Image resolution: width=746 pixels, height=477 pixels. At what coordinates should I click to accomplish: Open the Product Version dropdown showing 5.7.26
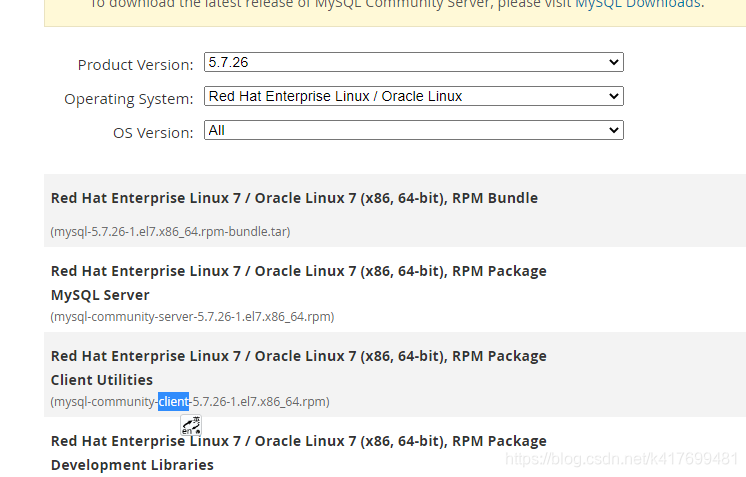pyautogui.click(x=413, y=62)
